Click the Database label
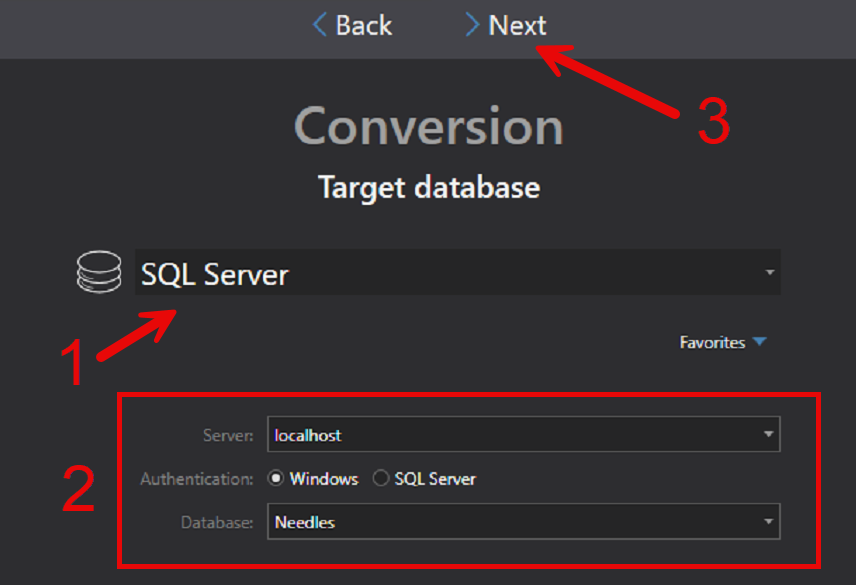Viewport: 856px width, 585px height. (217, 522)
